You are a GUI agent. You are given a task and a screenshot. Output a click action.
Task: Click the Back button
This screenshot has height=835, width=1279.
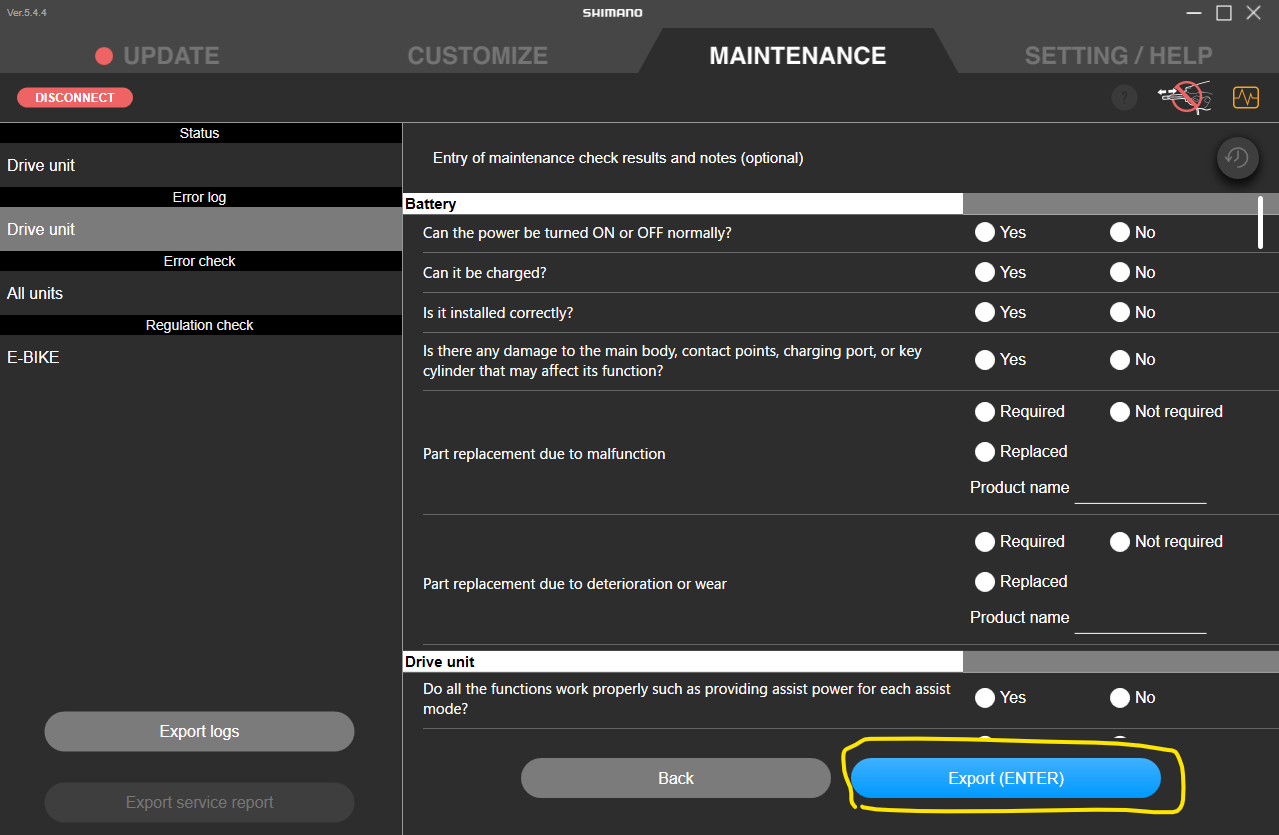click(675, 778)
